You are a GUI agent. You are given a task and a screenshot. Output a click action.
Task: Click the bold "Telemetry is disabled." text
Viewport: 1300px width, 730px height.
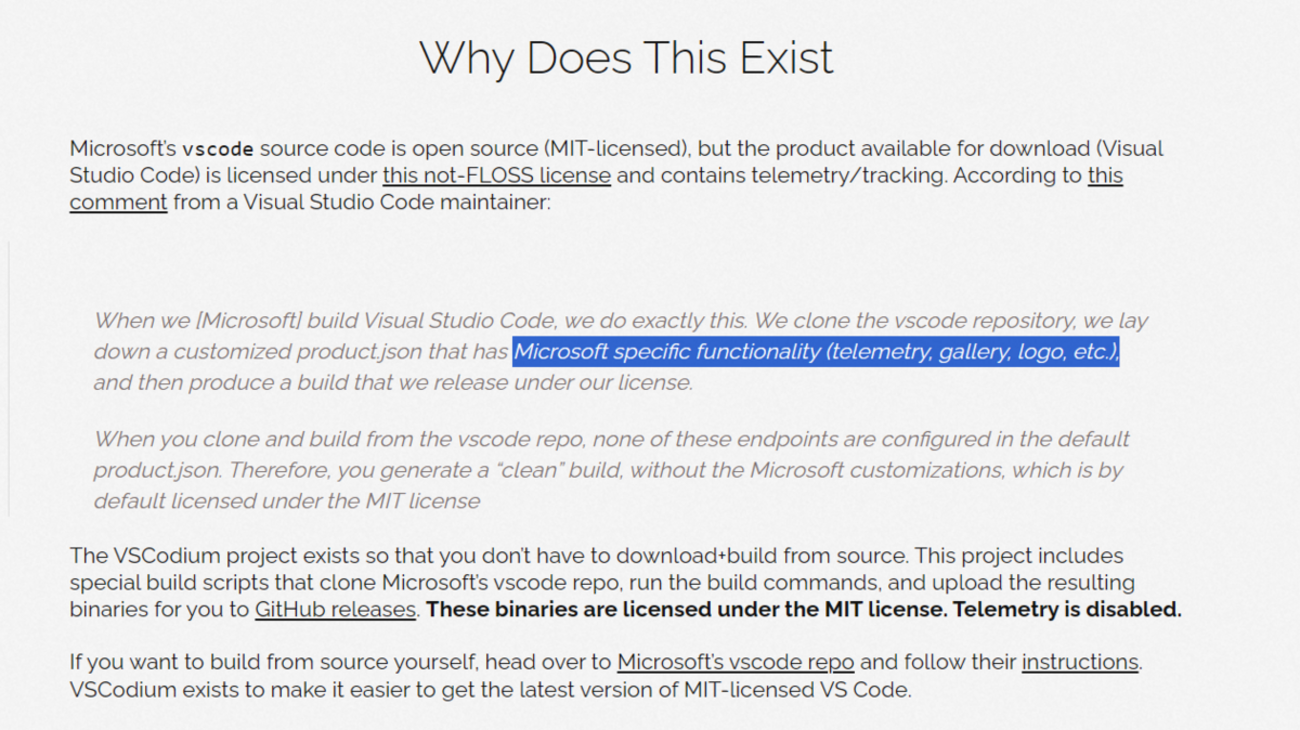(x=1067, y=609)
